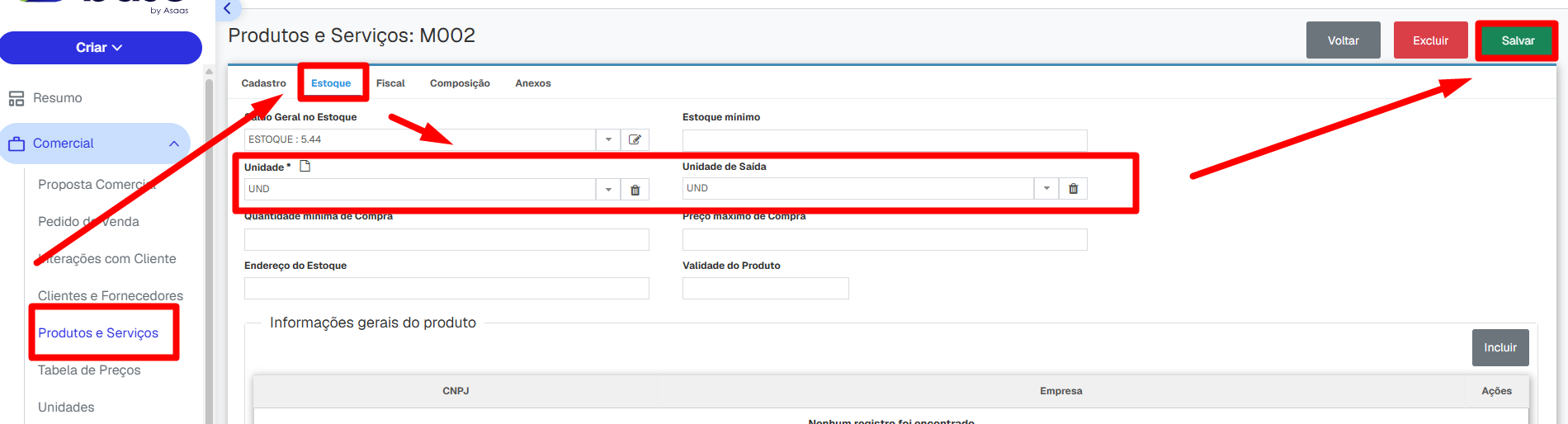Open the Composição tab
Image resolution: width=1568 pixels, height=424 pixels.
point(460,83)
